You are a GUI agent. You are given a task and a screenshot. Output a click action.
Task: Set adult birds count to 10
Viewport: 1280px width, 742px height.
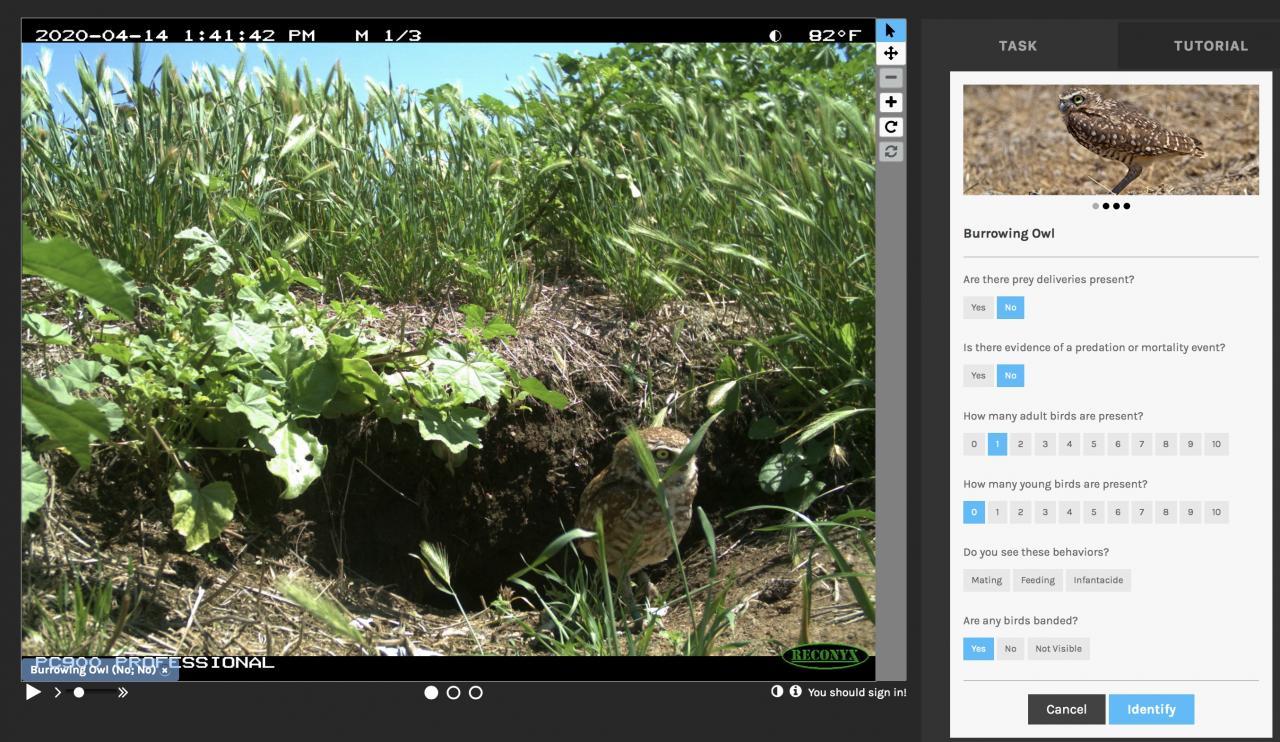(1216, 444)
